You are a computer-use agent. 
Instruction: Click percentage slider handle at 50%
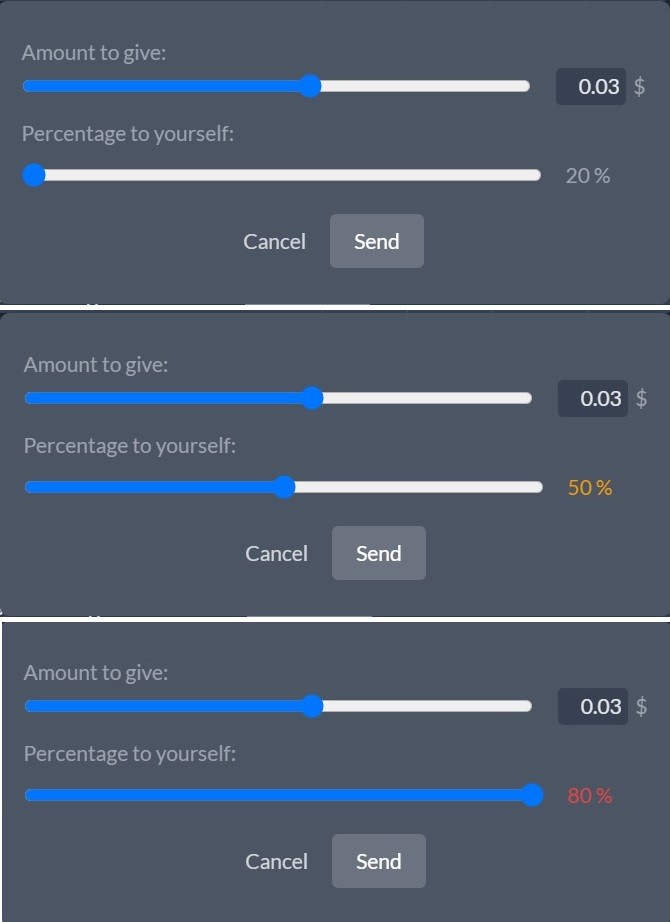point(285,487)
